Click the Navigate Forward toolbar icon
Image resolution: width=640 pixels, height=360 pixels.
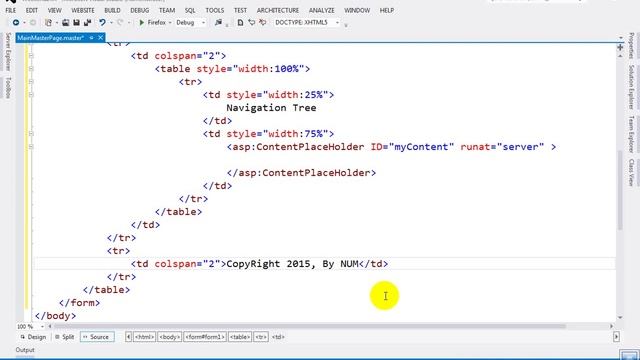[x=33, y=22]
